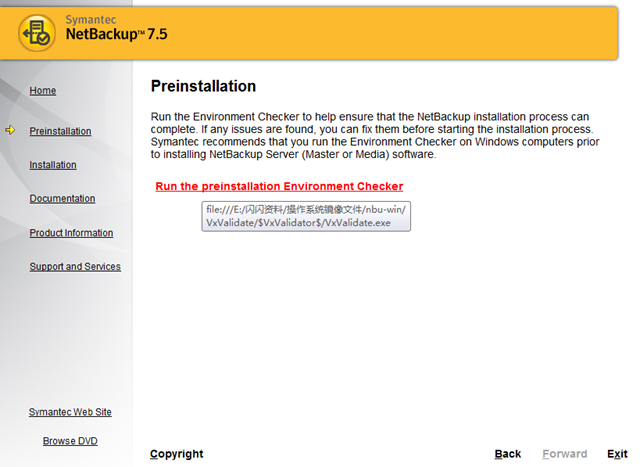The image size is (640, 467).
Task: Click the Environment Checker description paragraph
Action: pyautogui.click(x=375, y=136)
